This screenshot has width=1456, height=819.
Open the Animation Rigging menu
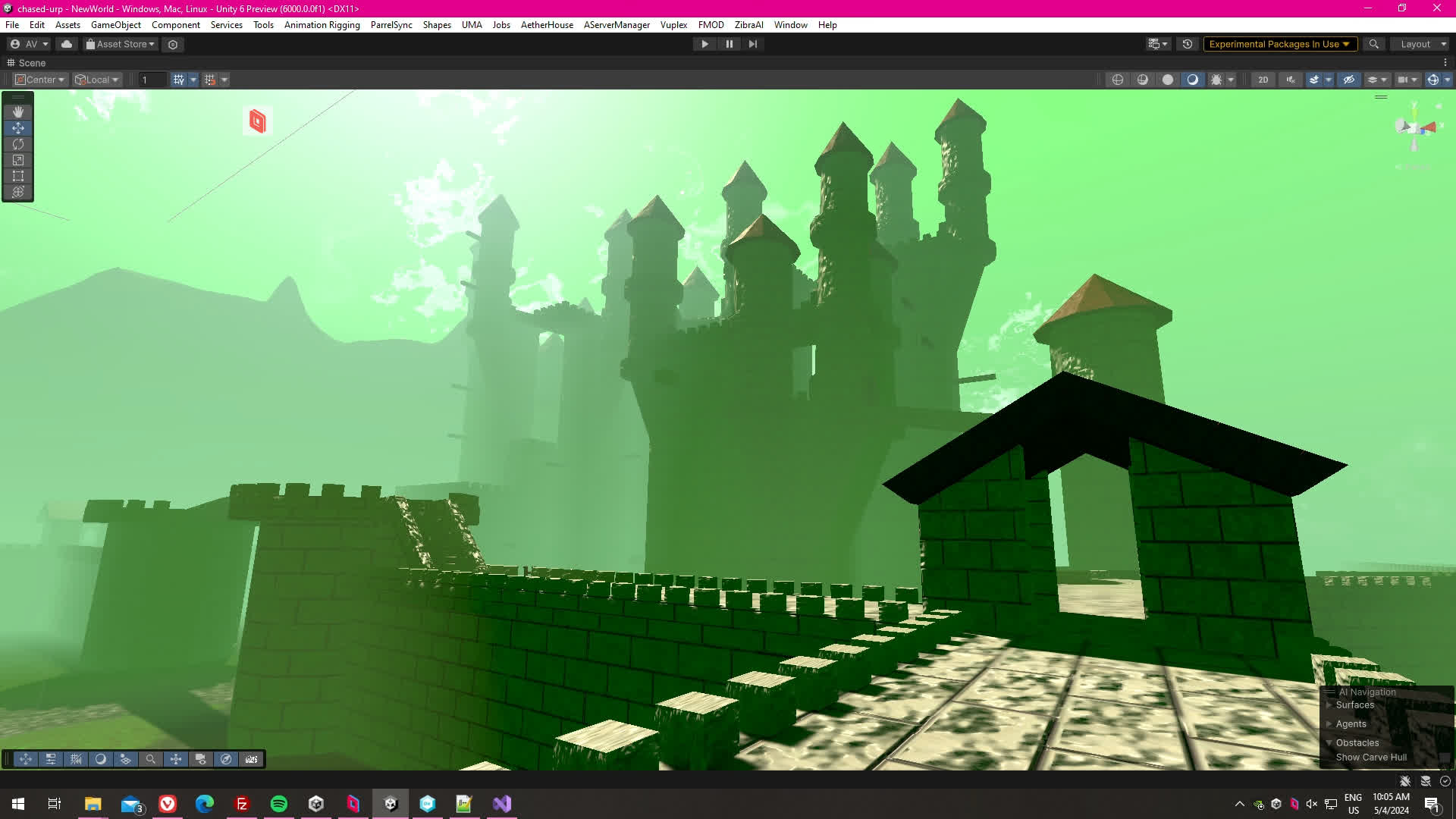tap(322, 25)
